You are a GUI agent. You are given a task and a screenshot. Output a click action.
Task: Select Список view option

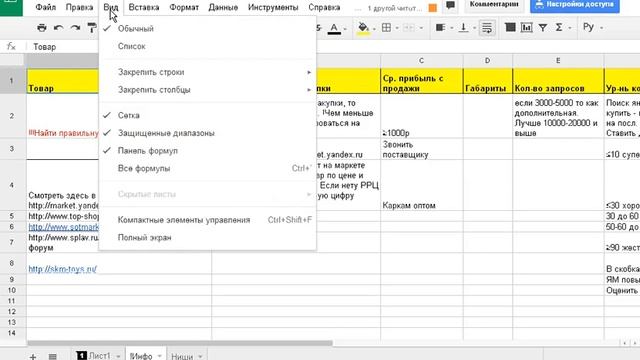[207, 46]
